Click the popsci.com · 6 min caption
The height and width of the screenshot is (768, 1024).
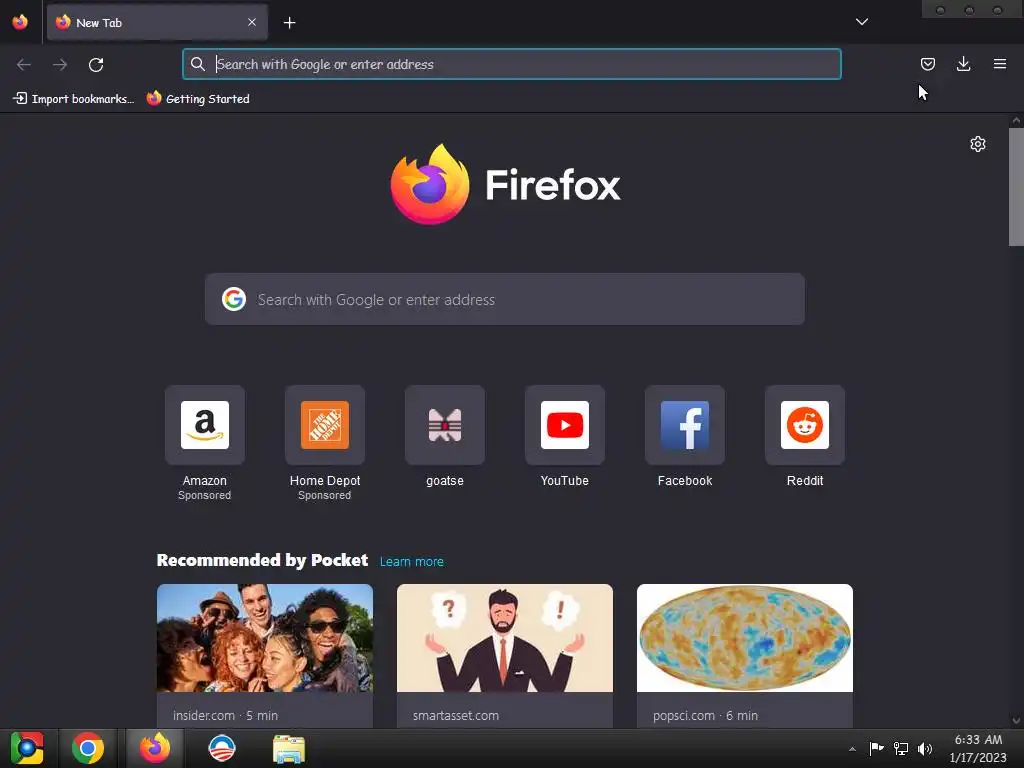click(x=705, y=715)
